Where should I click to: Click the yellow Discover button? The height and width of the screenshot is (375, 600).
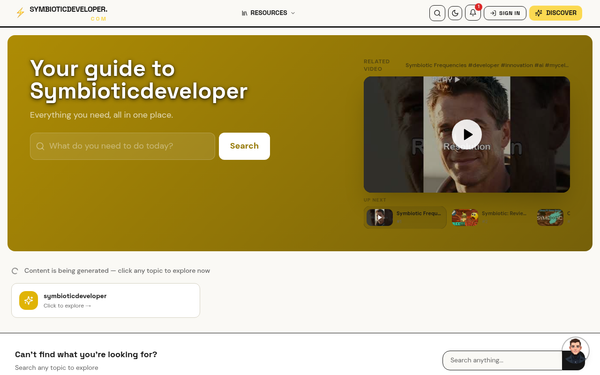coord(556,13)
